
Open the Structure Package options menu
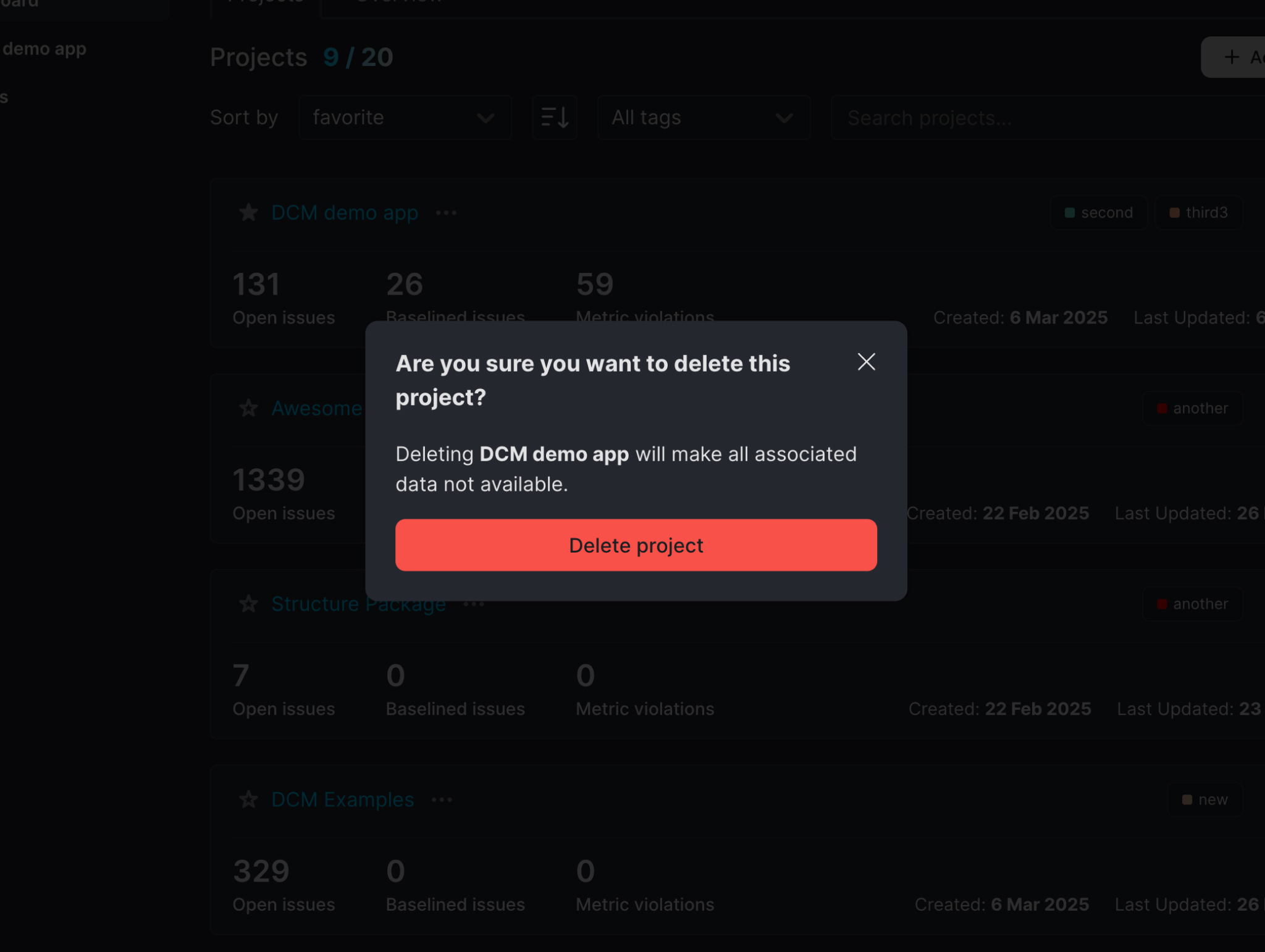tap(473, 604)
